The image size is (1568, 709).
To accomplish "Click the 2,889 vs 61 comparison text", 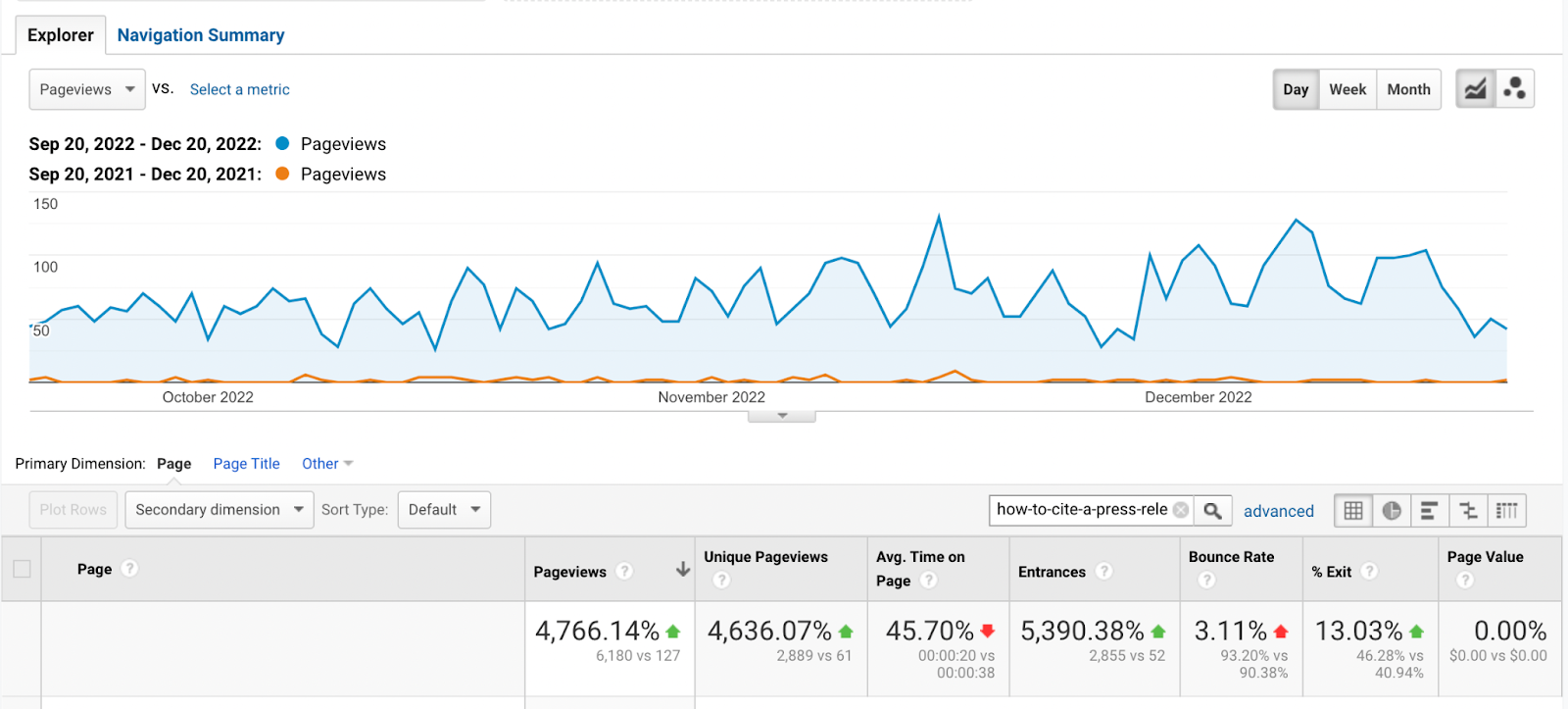I will 814,656.
